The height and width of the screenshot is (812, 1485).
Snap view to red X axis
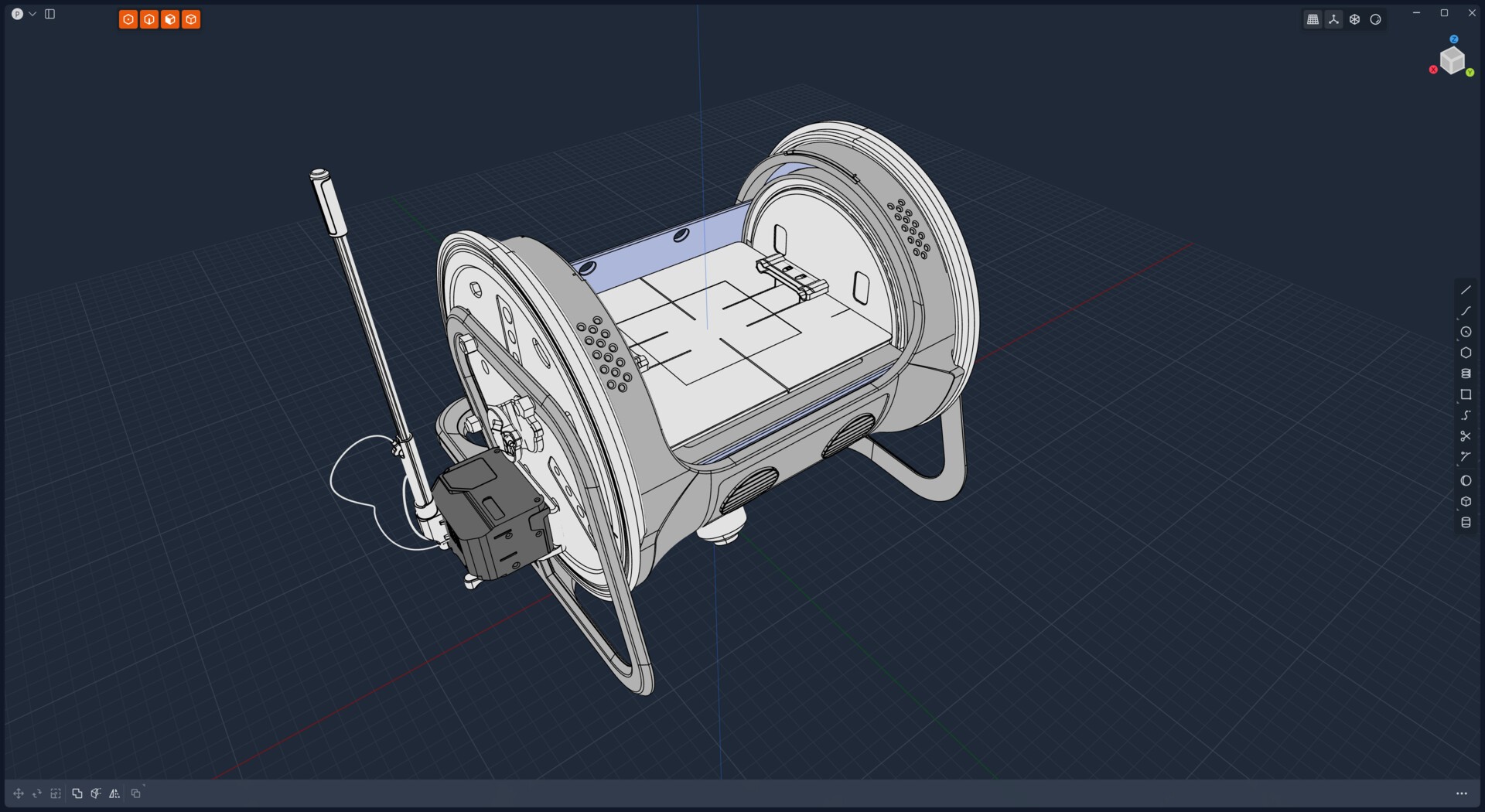pyautogui.click(x=1433, y=70)
